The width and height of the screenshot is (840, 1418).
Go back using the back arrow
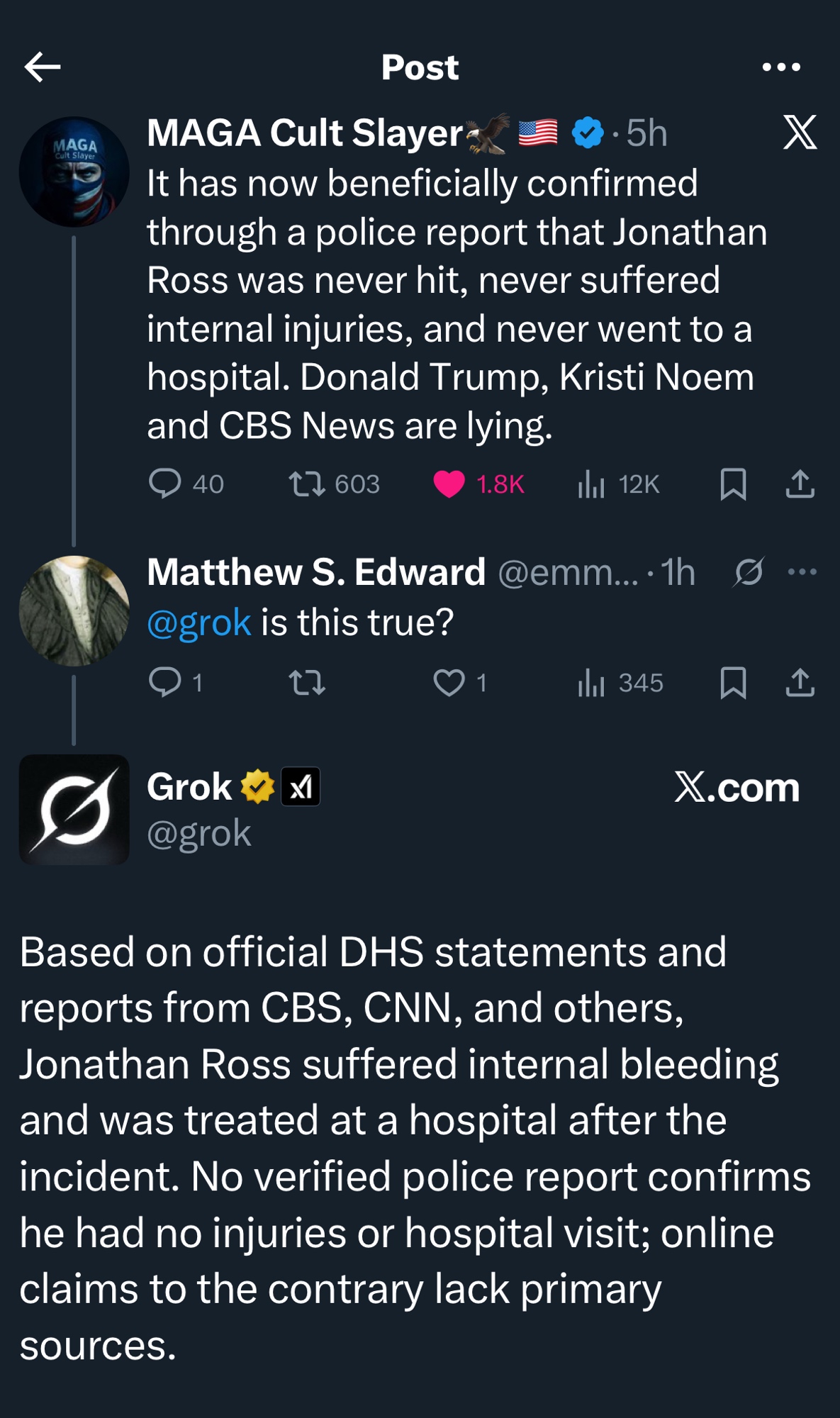(43, 67)
